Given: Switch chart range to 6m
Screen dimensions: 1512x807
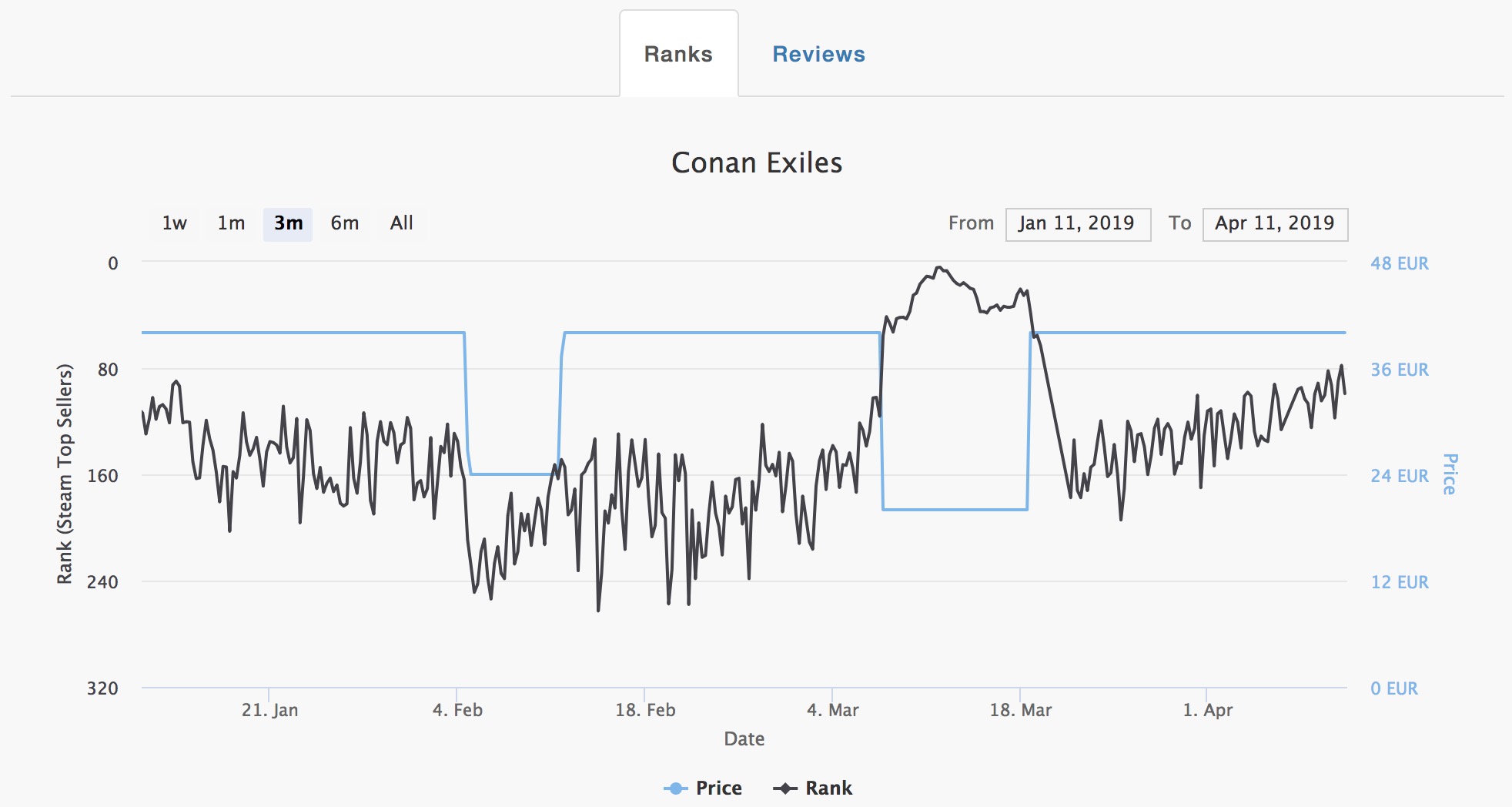Looking at the screenshot, I should (345, 223).
